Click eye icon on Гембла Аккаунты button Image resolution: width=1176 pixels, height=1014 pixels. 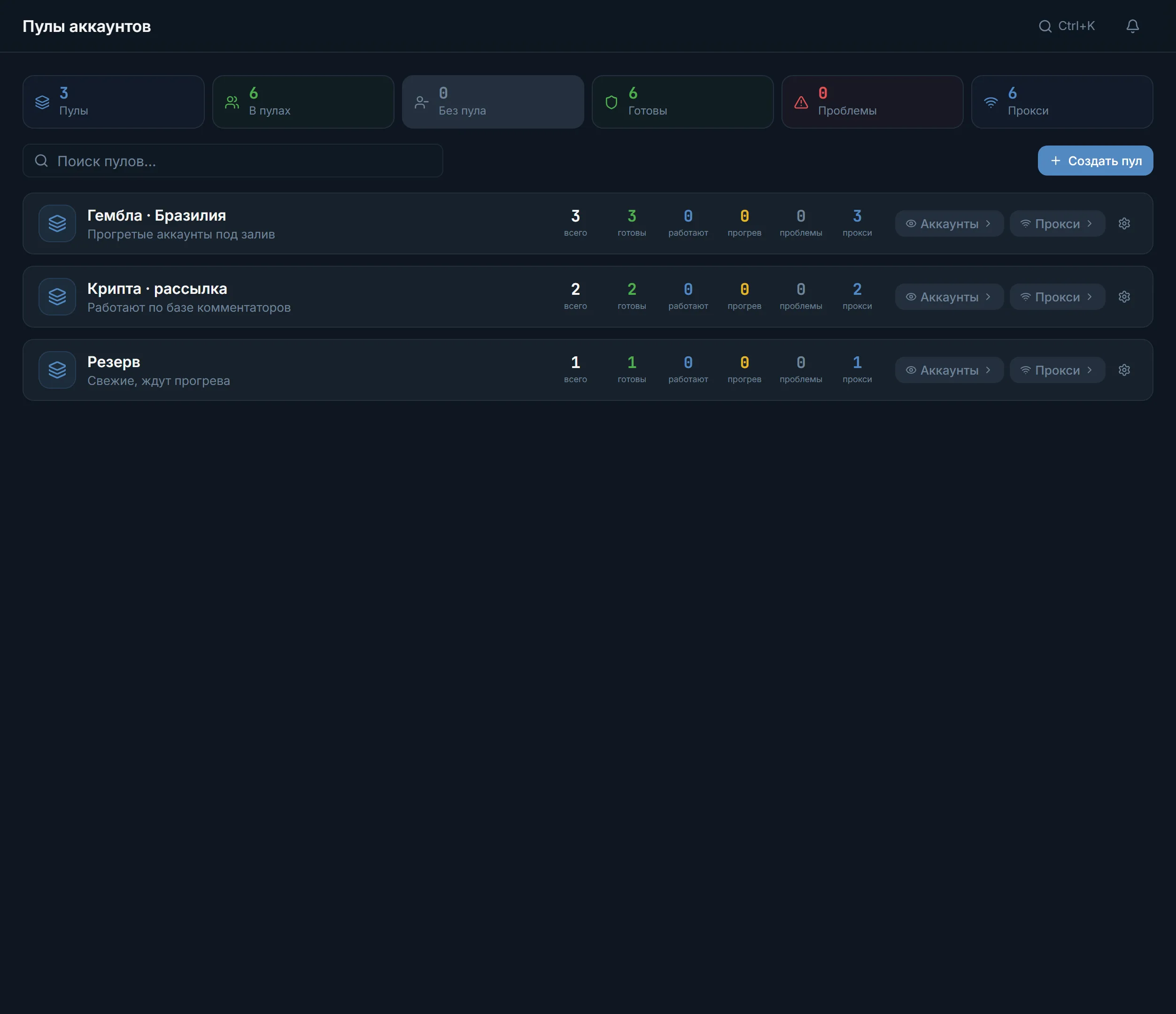910,223
